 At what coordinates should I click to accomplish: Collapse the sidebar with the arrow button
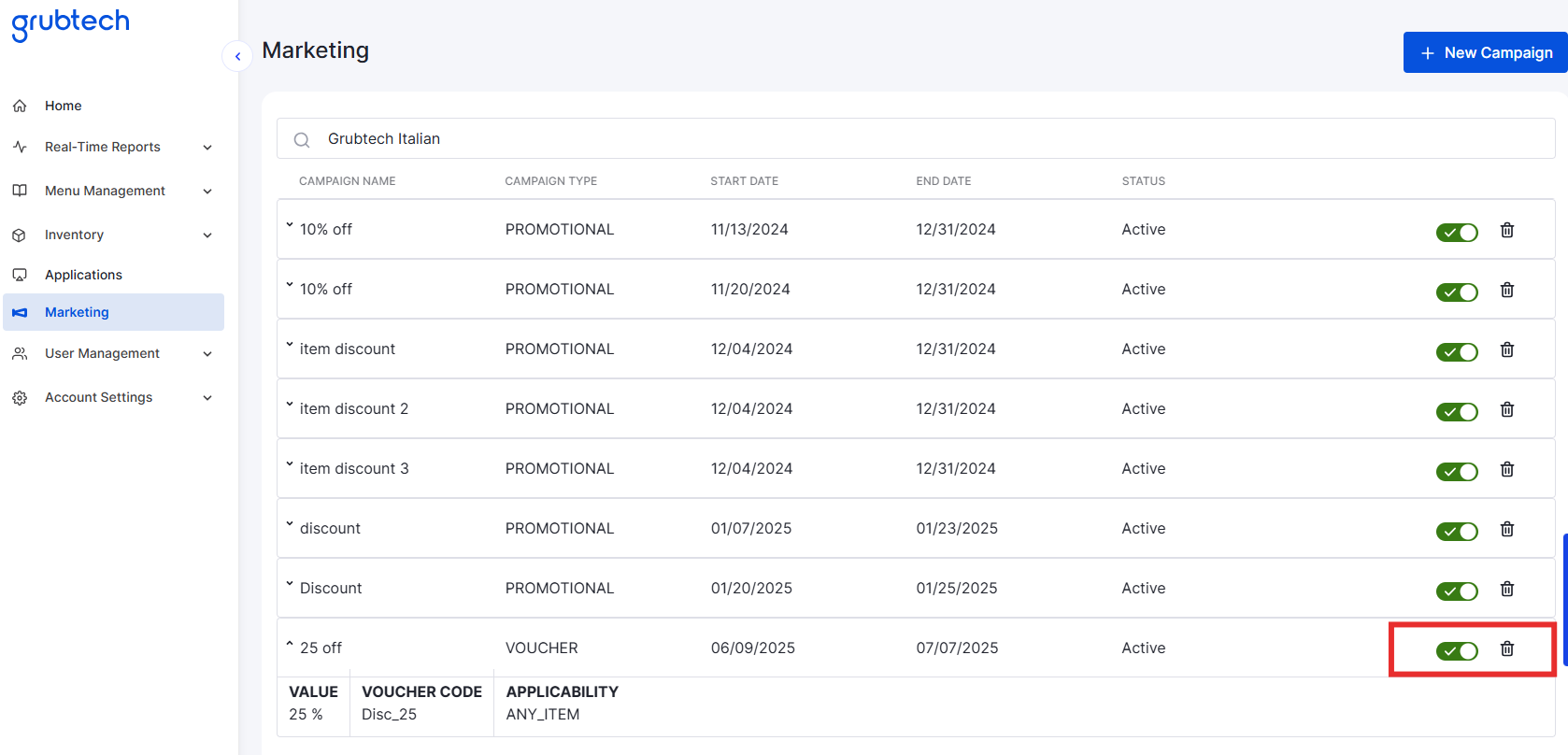237,56
